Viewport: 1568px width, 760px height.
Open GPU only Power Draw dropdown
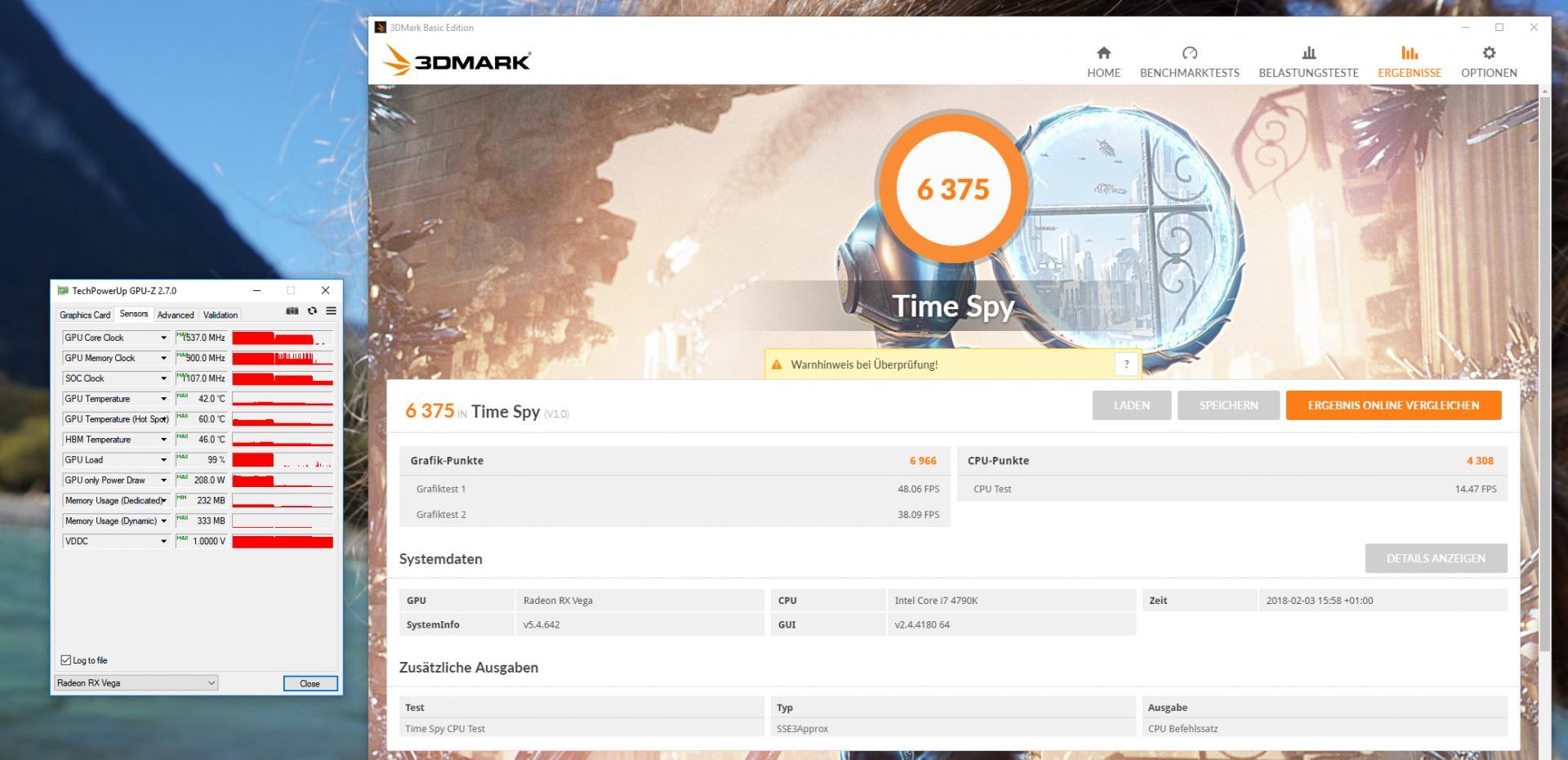click(163, 481)
